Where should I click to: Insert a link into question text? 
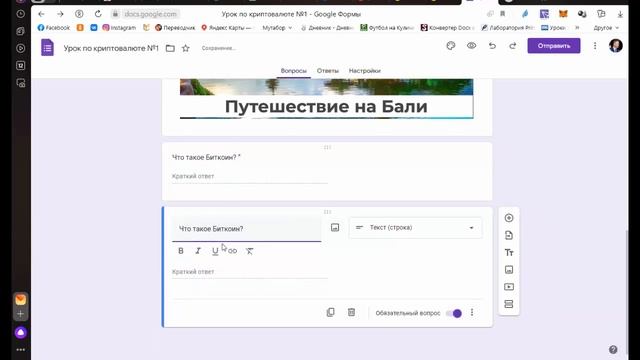click(232, 251)
